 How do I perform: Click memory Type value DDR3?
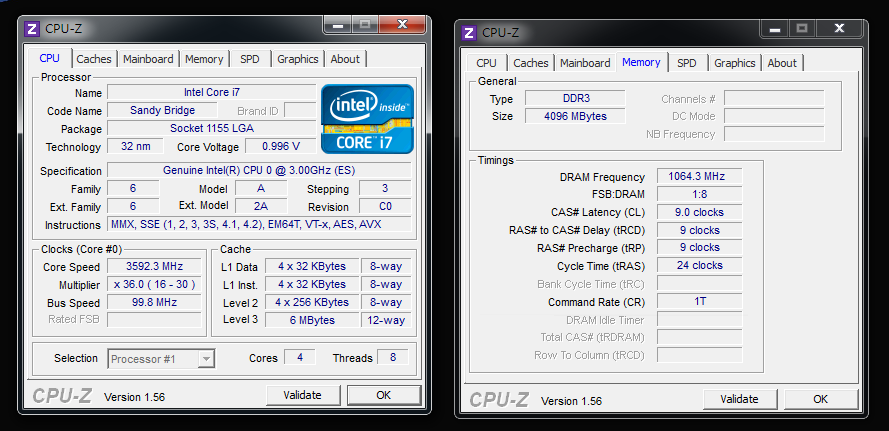click(x=575, y=98)
